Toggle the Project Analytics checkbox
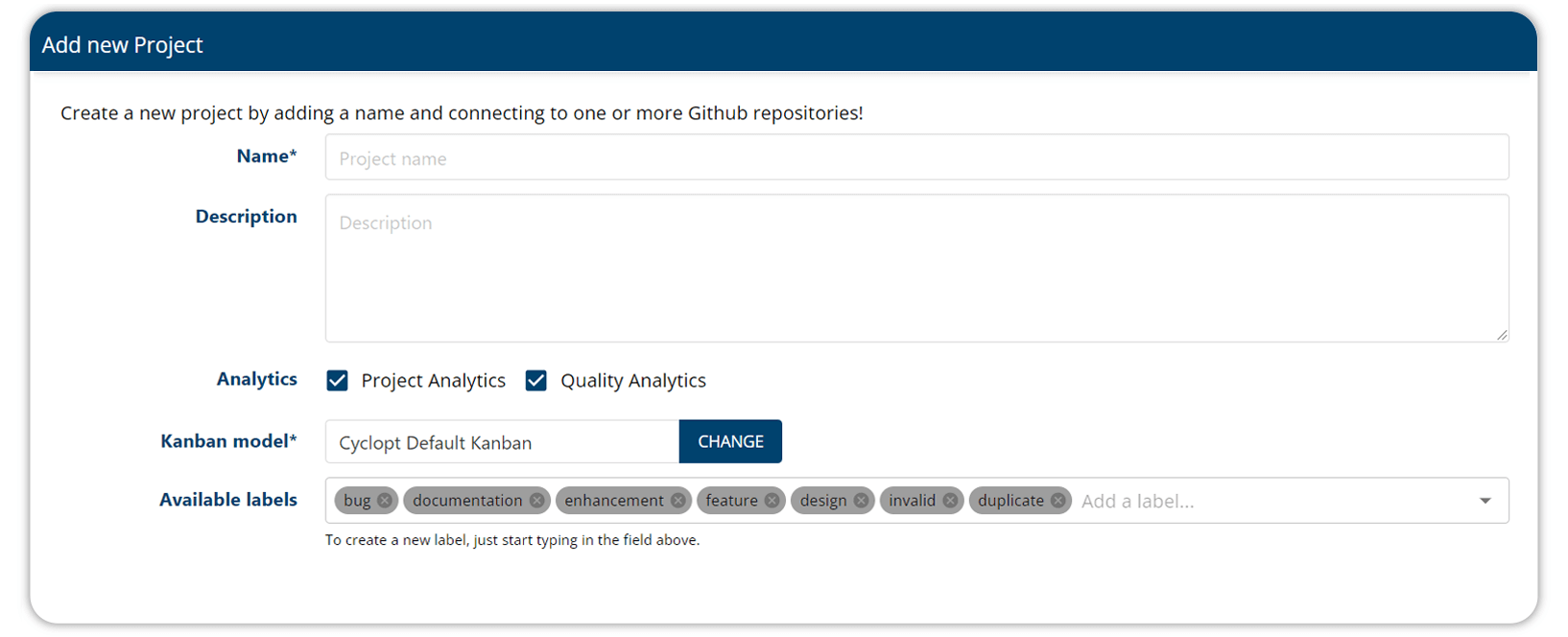 point(338,381)
